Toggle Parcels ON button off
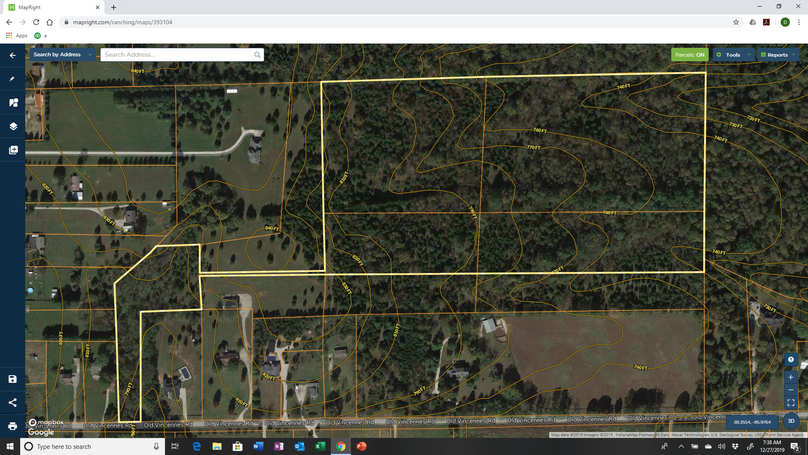Image resolution: width=808 pixels, height=455 pixels. [x=689, y=55]
